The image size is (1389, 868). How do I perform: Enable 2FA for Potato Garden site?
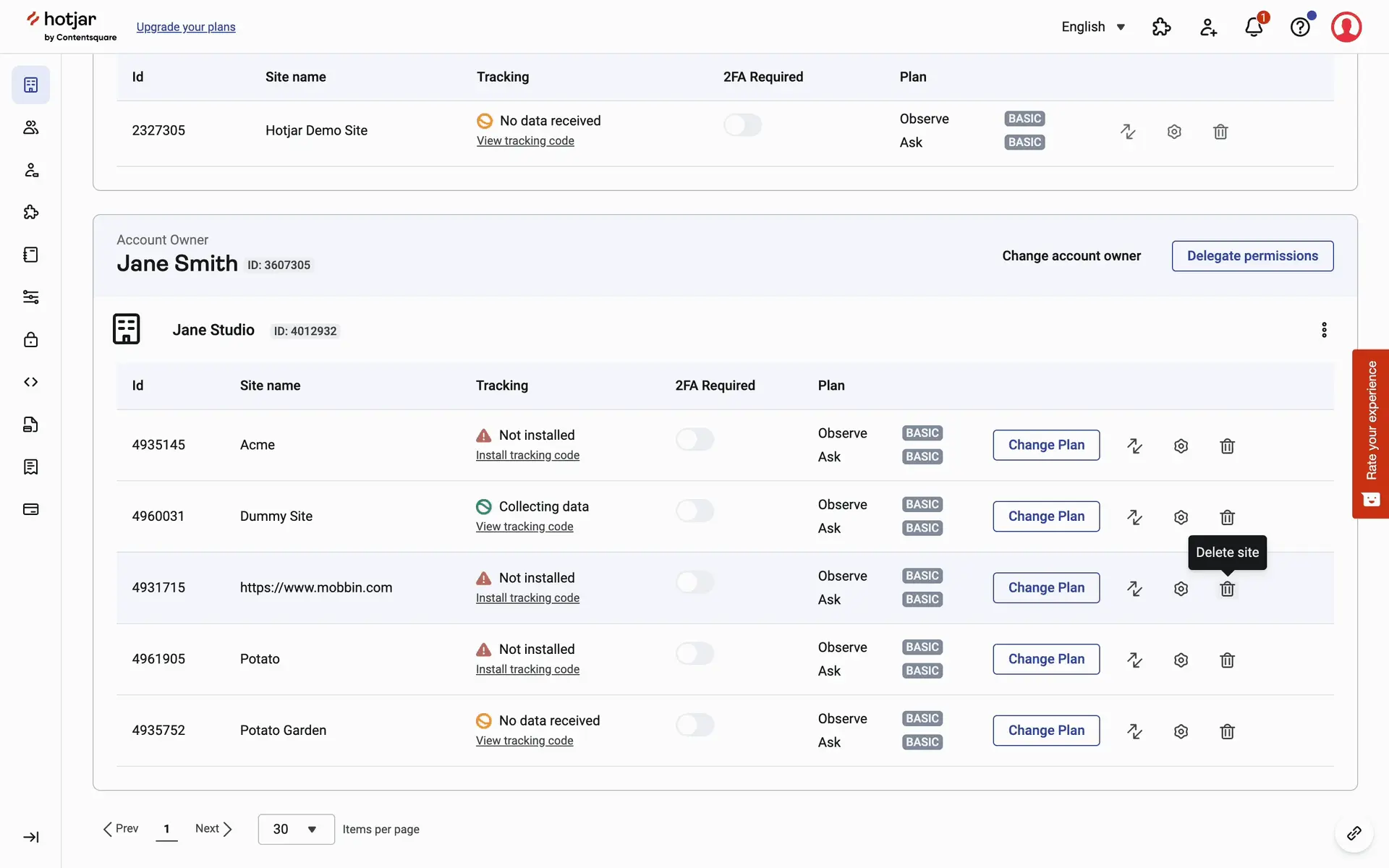tap(694, 725)
